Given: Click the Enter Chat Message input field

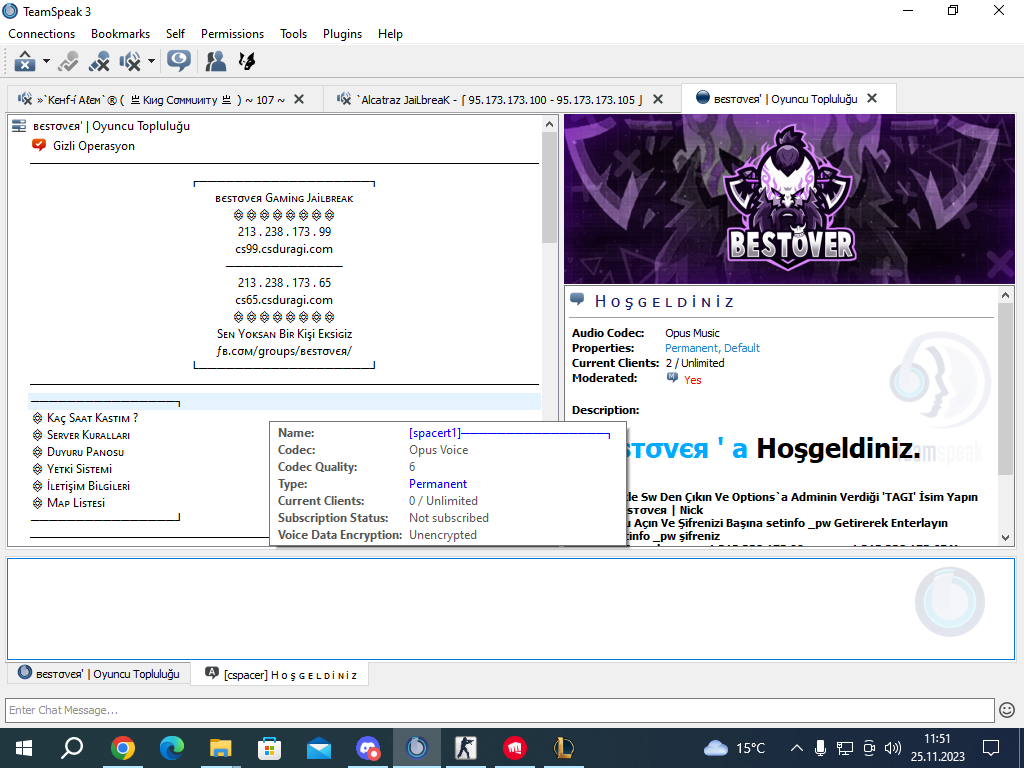Looking at the screenshot, I should 500,710.
